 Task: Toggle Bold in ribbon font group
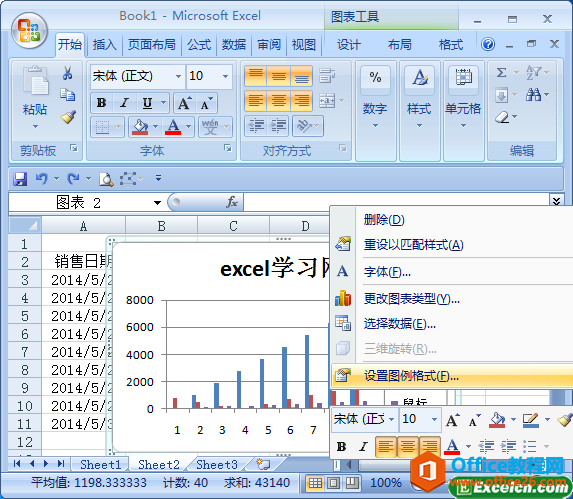(102, 103)
